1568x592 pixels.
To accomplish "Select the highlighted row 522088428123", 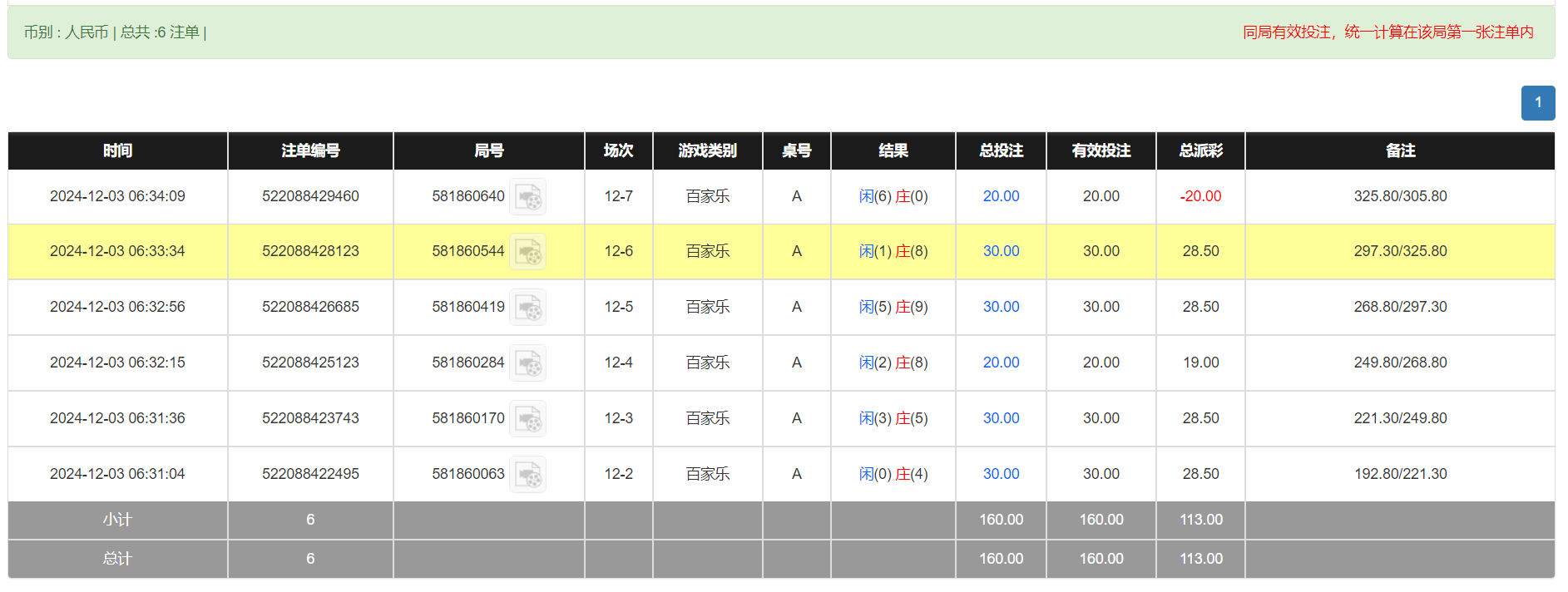I will [x=310, y=251].
